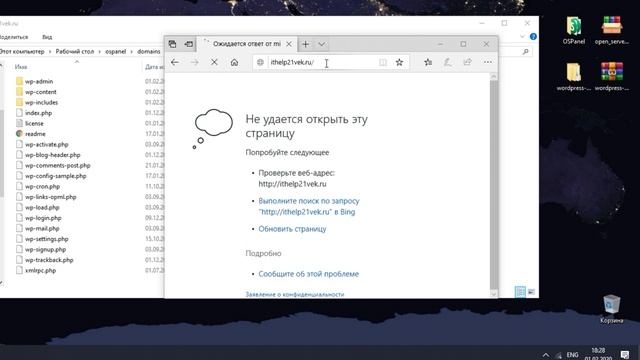Open the 'Вид' ribbon tab in Explorer
This screenshot has height=360, width=640.
[47, 37]
